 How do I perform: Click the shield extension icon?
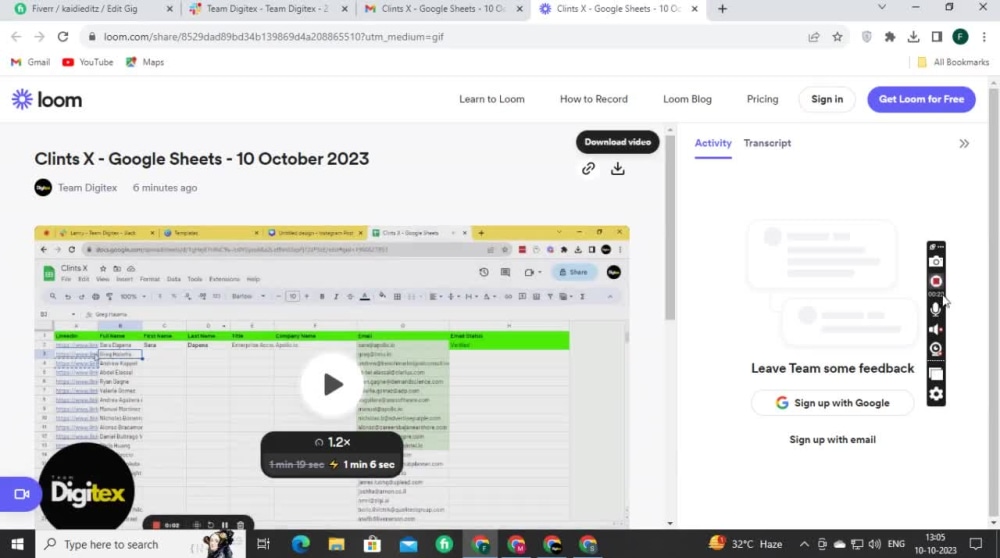(x=866, y=37)
